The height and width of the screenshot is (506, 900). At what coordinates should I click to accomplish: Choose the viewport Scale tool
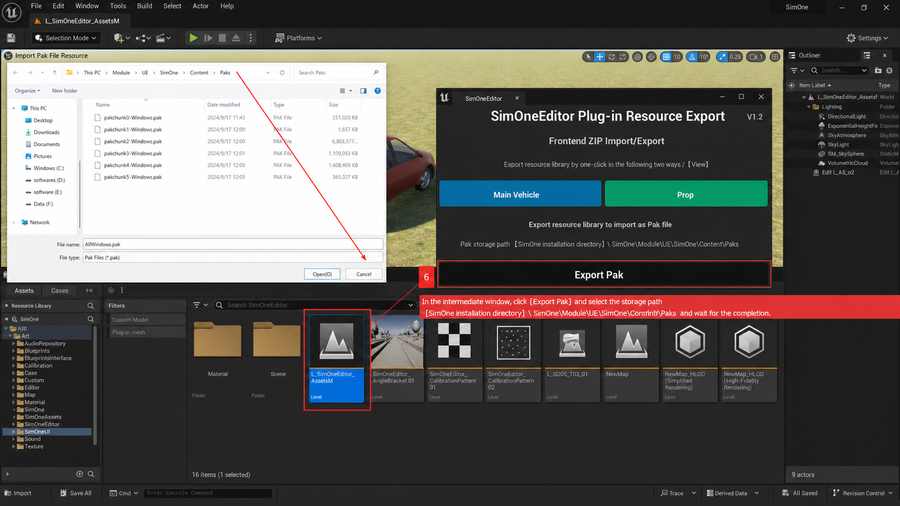coord(623,56)
